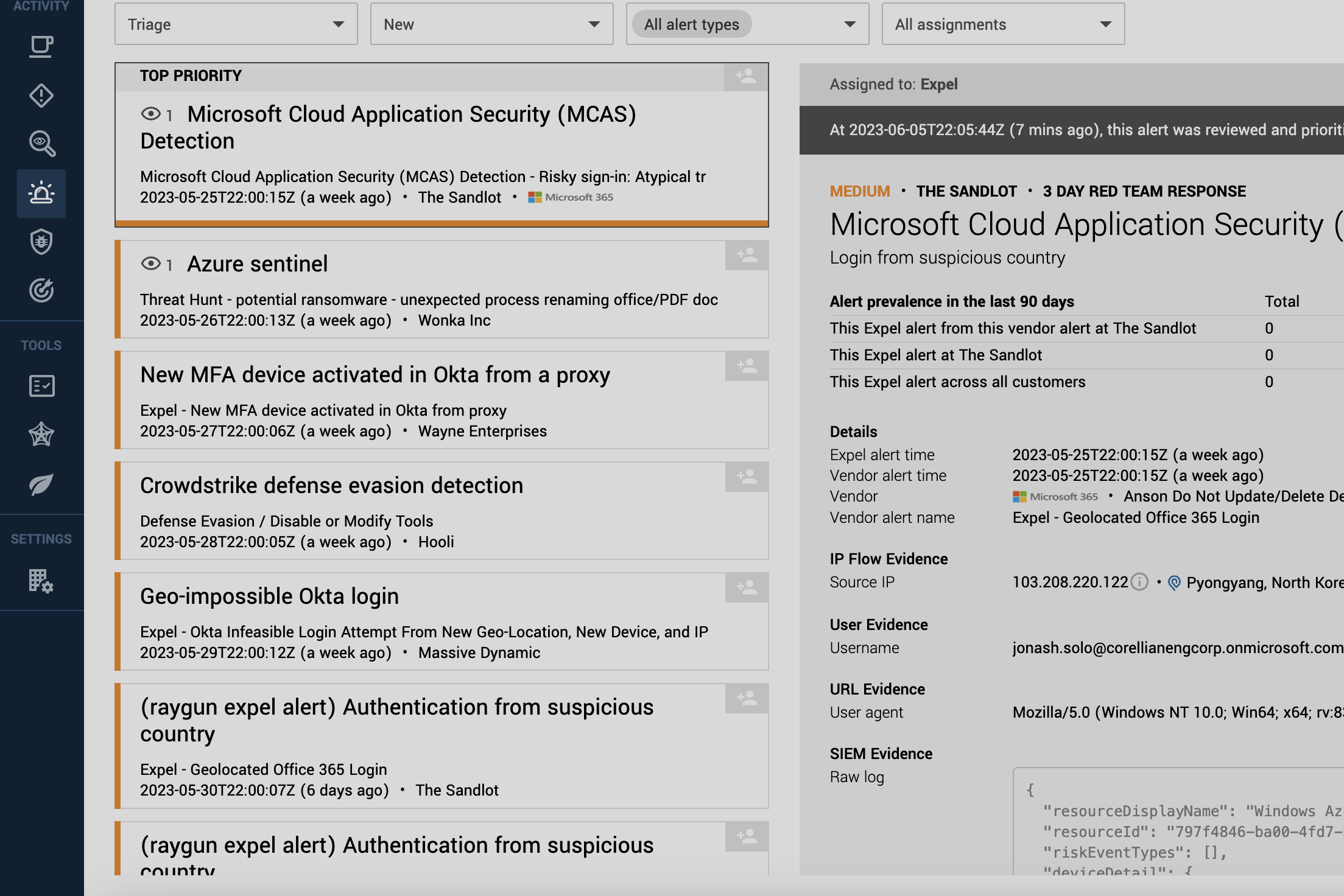The image size is (1344, 896).
Task: Click assign-user icon on Crowdstrike alert
Action: (747, 477)
